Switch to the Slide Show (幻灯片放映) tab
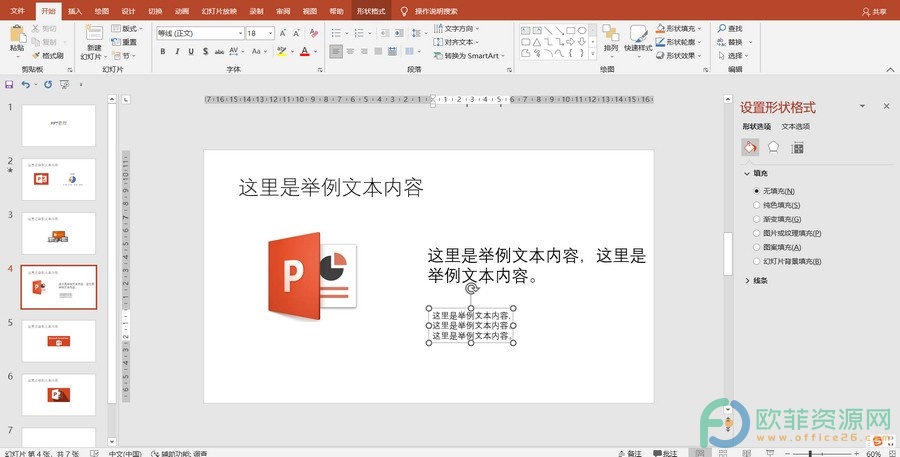900x457 pixels. [x=219, y=11]
